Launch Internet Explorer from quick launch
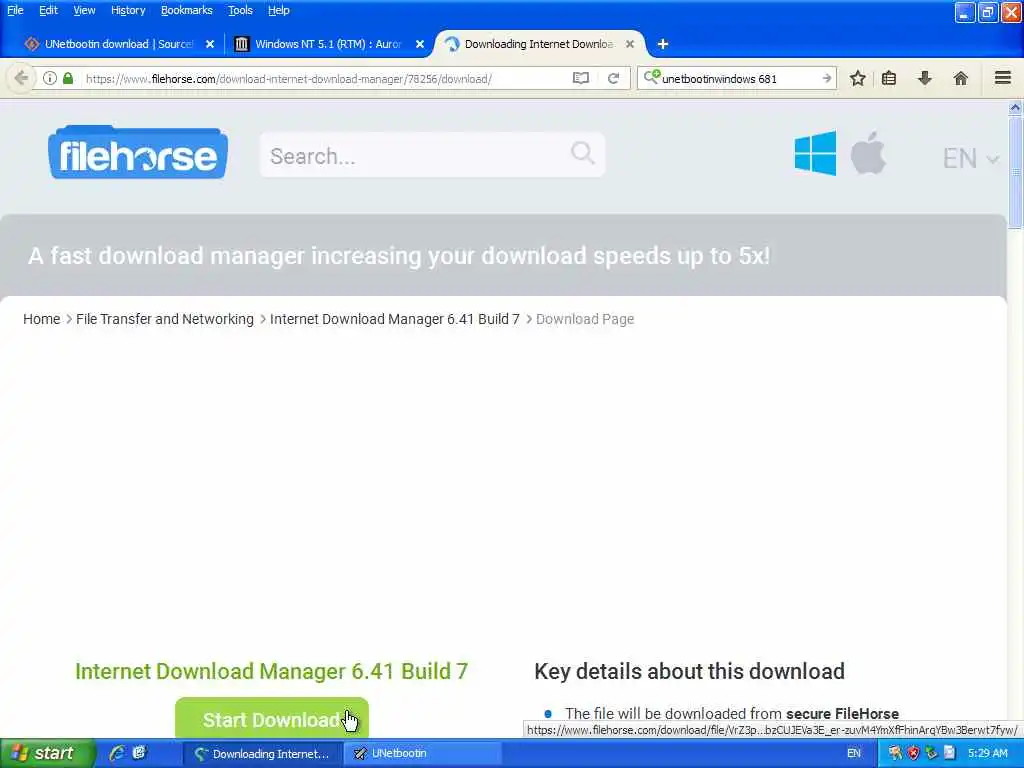The width and height of the screenshot is (1024, 768). point(117,753)
